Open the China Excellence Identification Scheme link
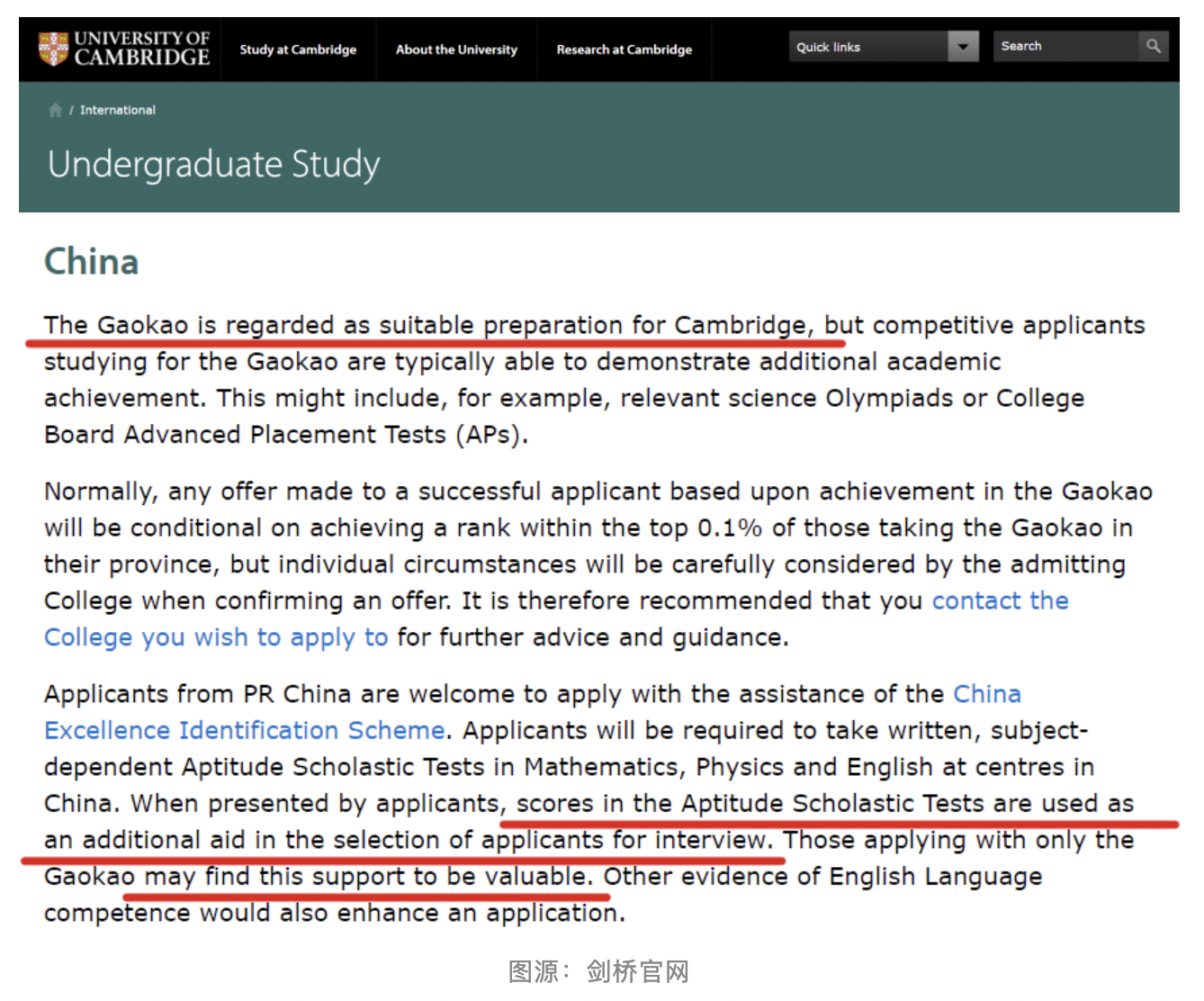The width and height of the screenshot is (1204, 1001). pyautogui.click(x=244, y=730)
